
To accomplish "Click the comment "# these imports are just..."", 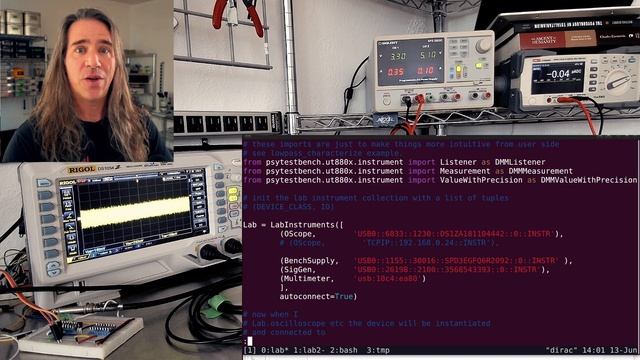I will 401,144.
